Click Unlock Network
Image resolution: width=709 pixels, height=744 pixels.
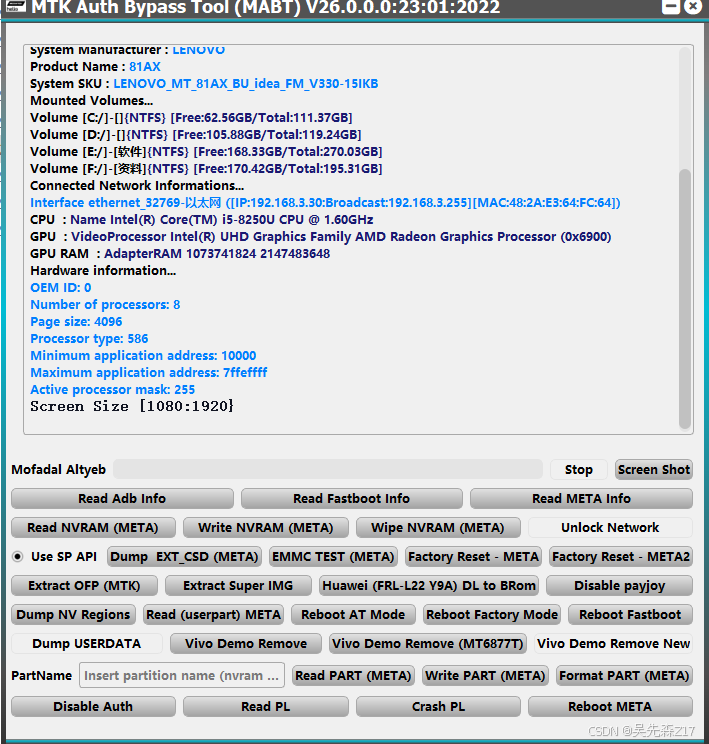(x=610, y=527)
